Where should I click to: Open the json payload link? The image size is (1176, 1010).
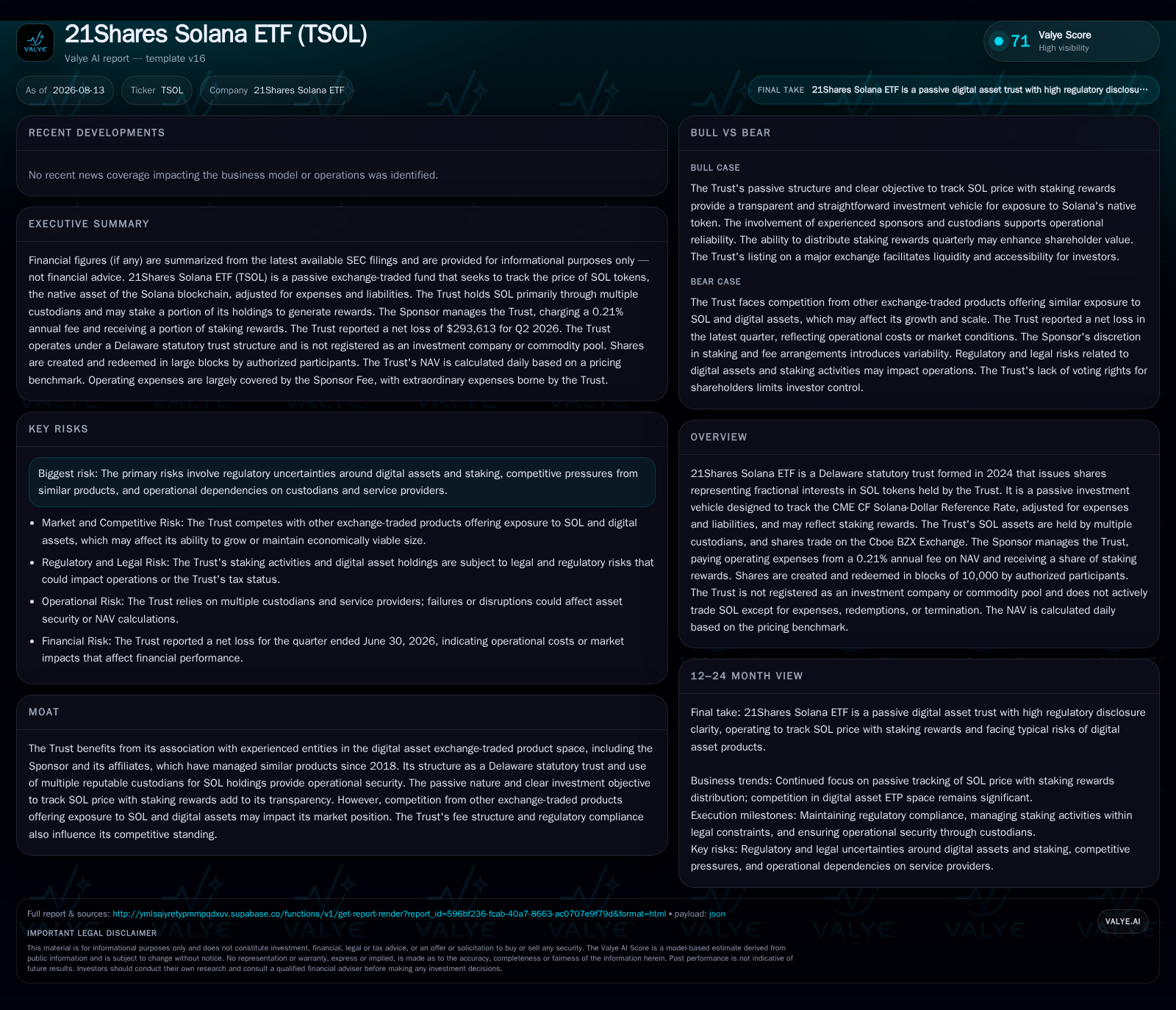tap(717, 914)
